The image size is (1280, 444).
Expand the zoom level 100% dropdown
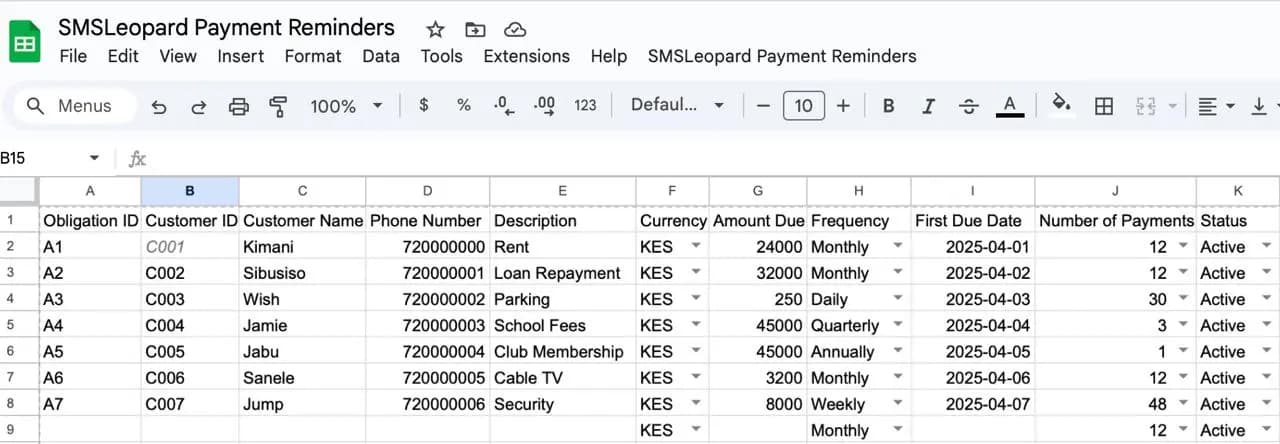346,106
